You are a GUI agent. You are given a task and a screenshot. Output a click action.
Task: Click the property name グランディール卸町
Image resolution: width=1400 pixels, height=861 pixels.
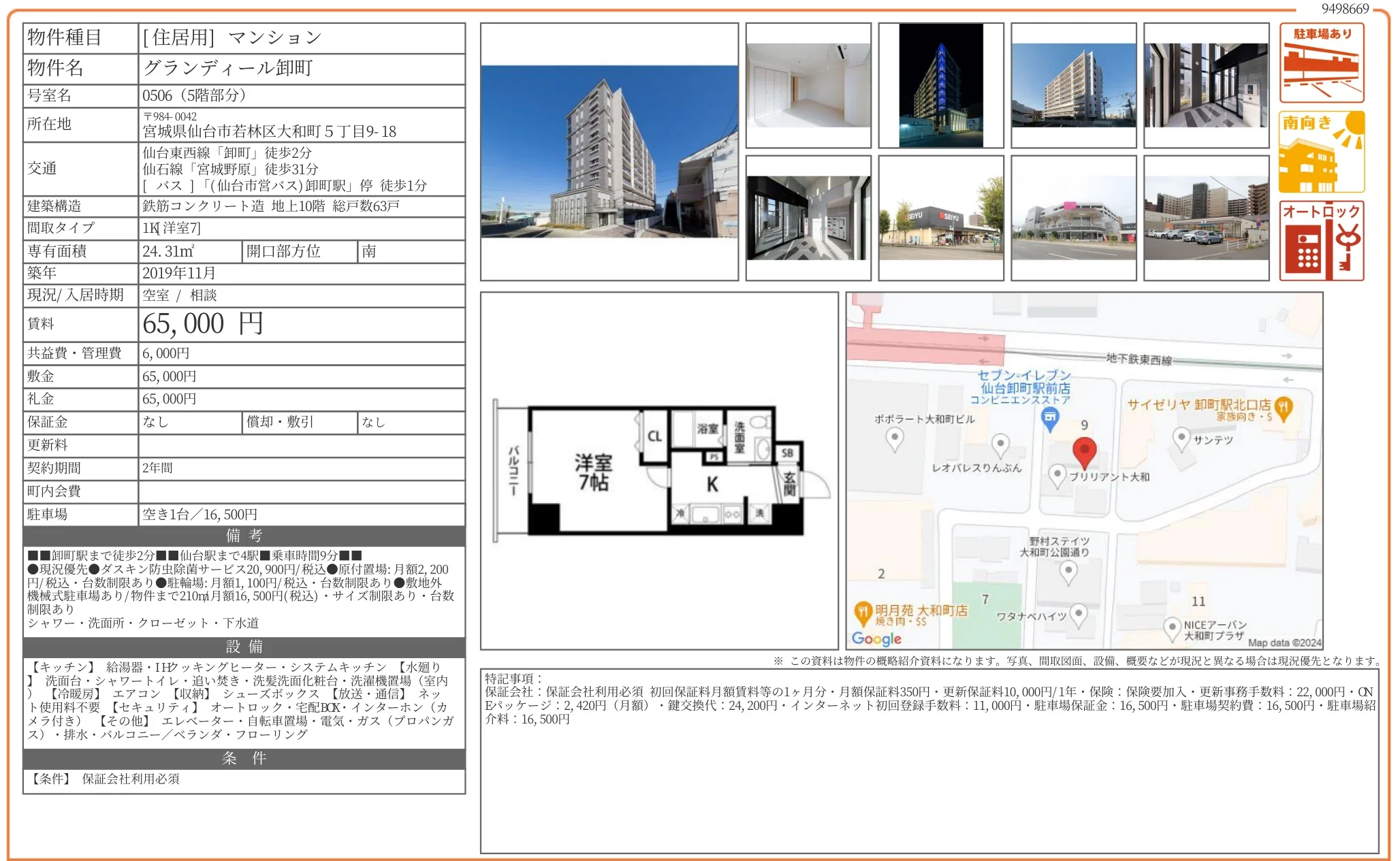pyautogui.click(x=227, y=68)
